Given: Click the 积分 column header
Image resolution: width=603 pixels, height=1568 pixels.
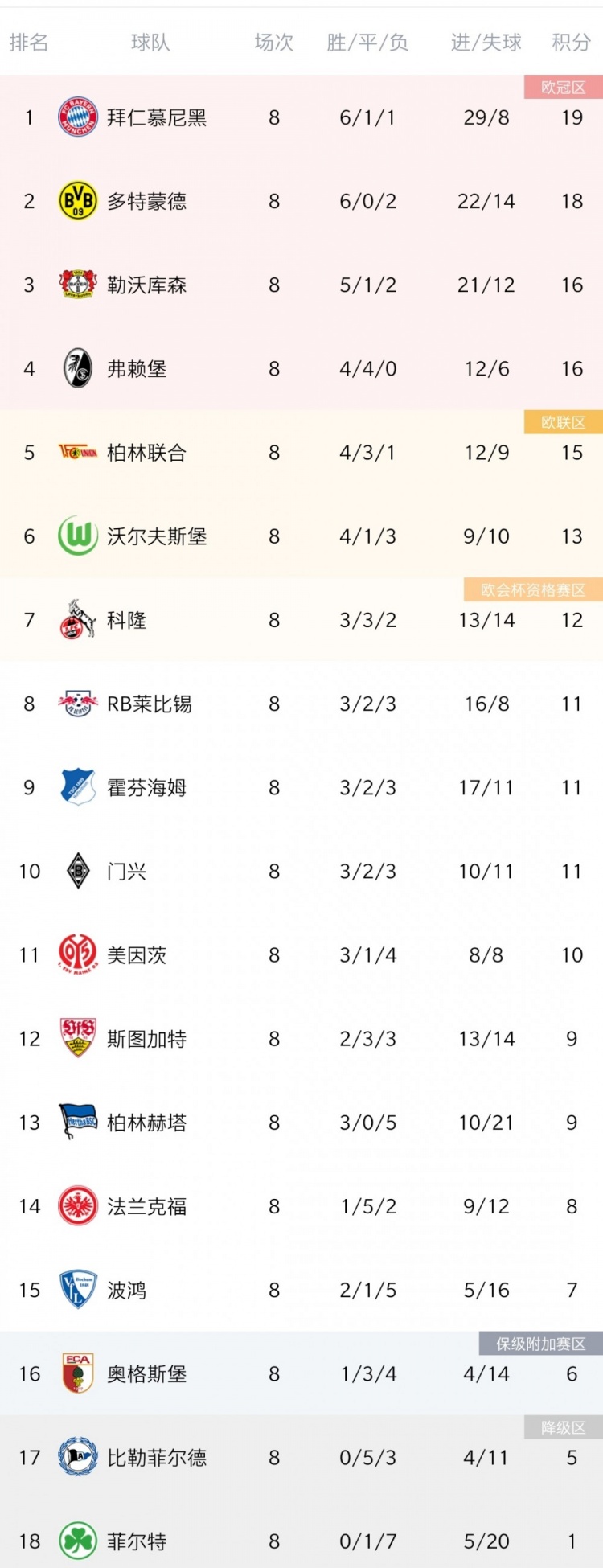Looking at the screenshot, I should coord(572,43).
